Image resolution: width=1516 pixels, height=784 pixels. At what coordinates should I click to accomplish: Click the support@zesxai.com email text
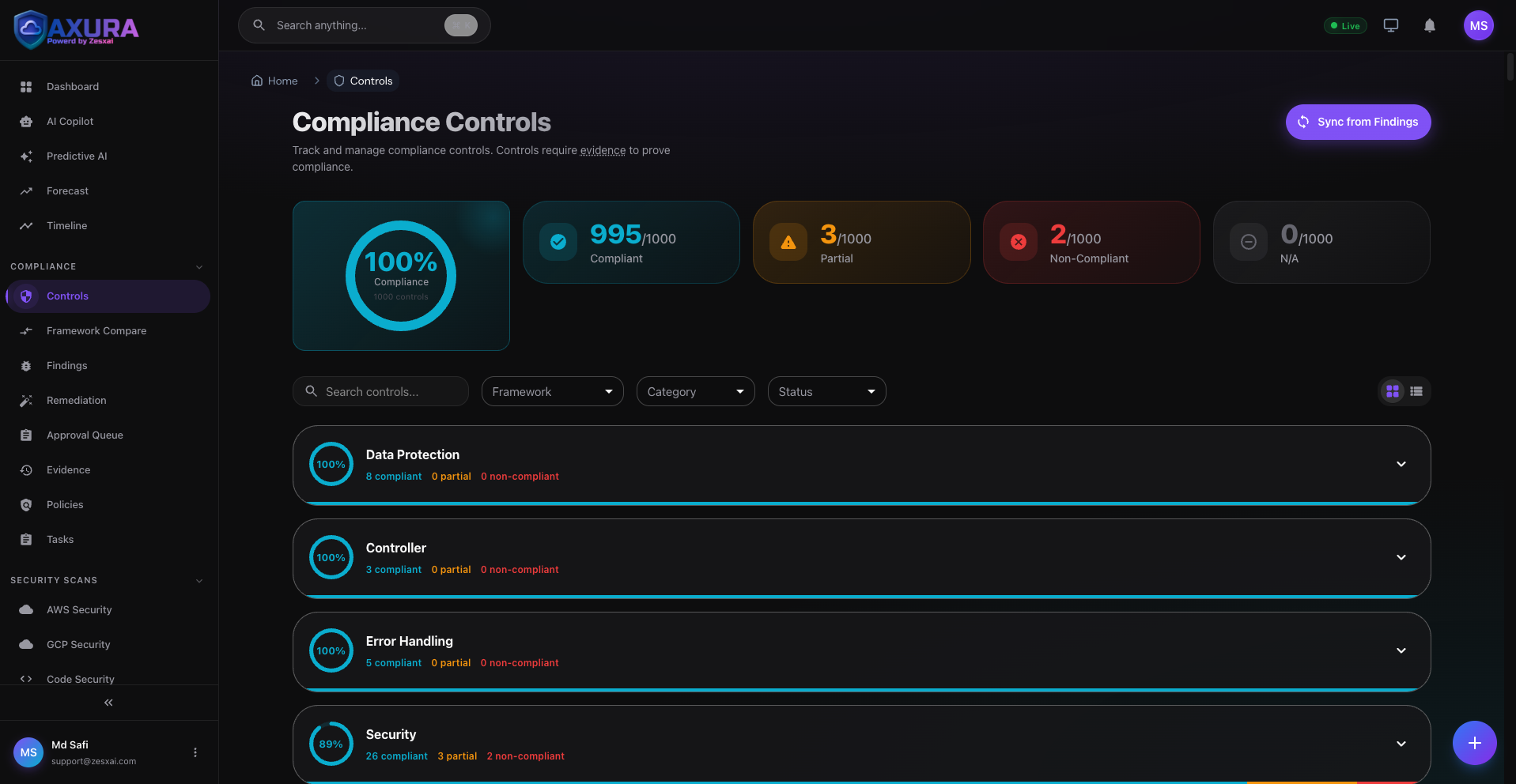pyautogui.click(x=94, y=762)
